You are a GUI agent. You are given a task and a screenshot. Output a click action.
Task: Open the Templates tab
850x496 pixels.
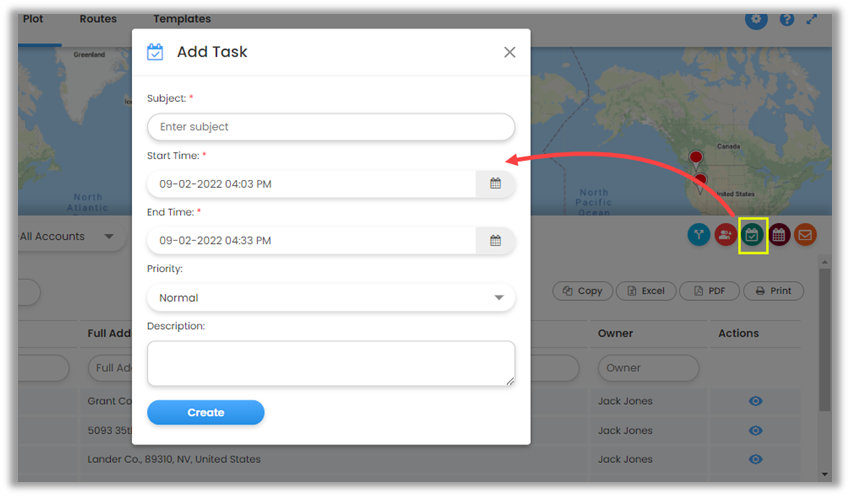pyautogui.click(x=182, y=19)
